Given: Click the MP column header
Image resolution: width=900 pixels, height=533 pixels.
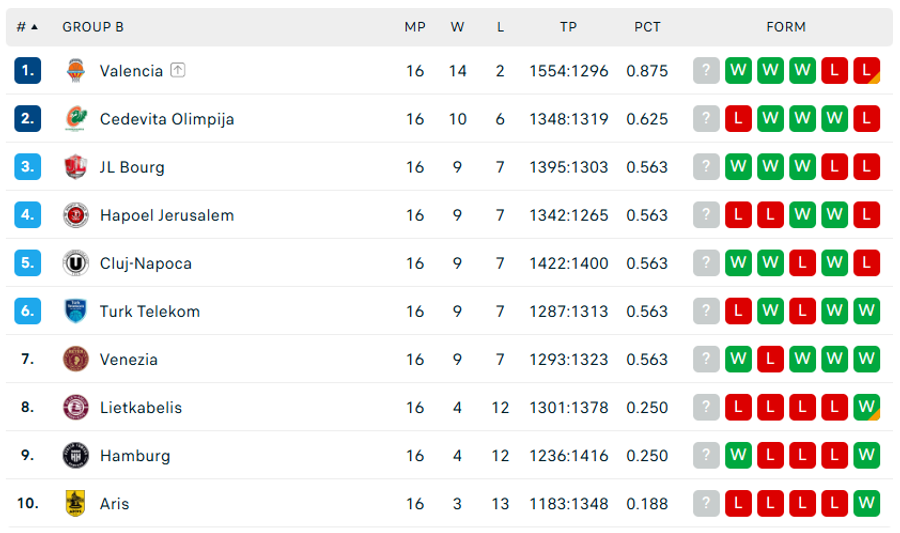Looking at the screenshot, I should point(415,27).
